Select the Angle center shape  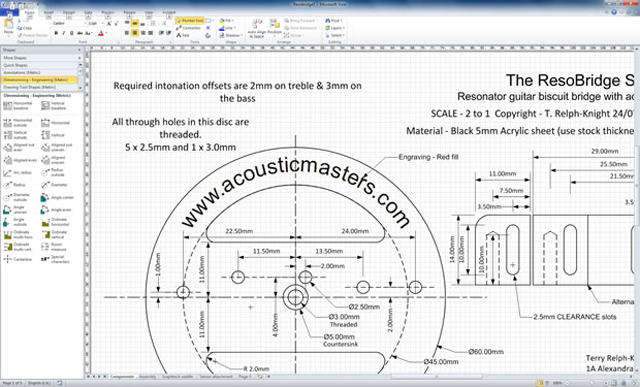(x=57, y=198)
